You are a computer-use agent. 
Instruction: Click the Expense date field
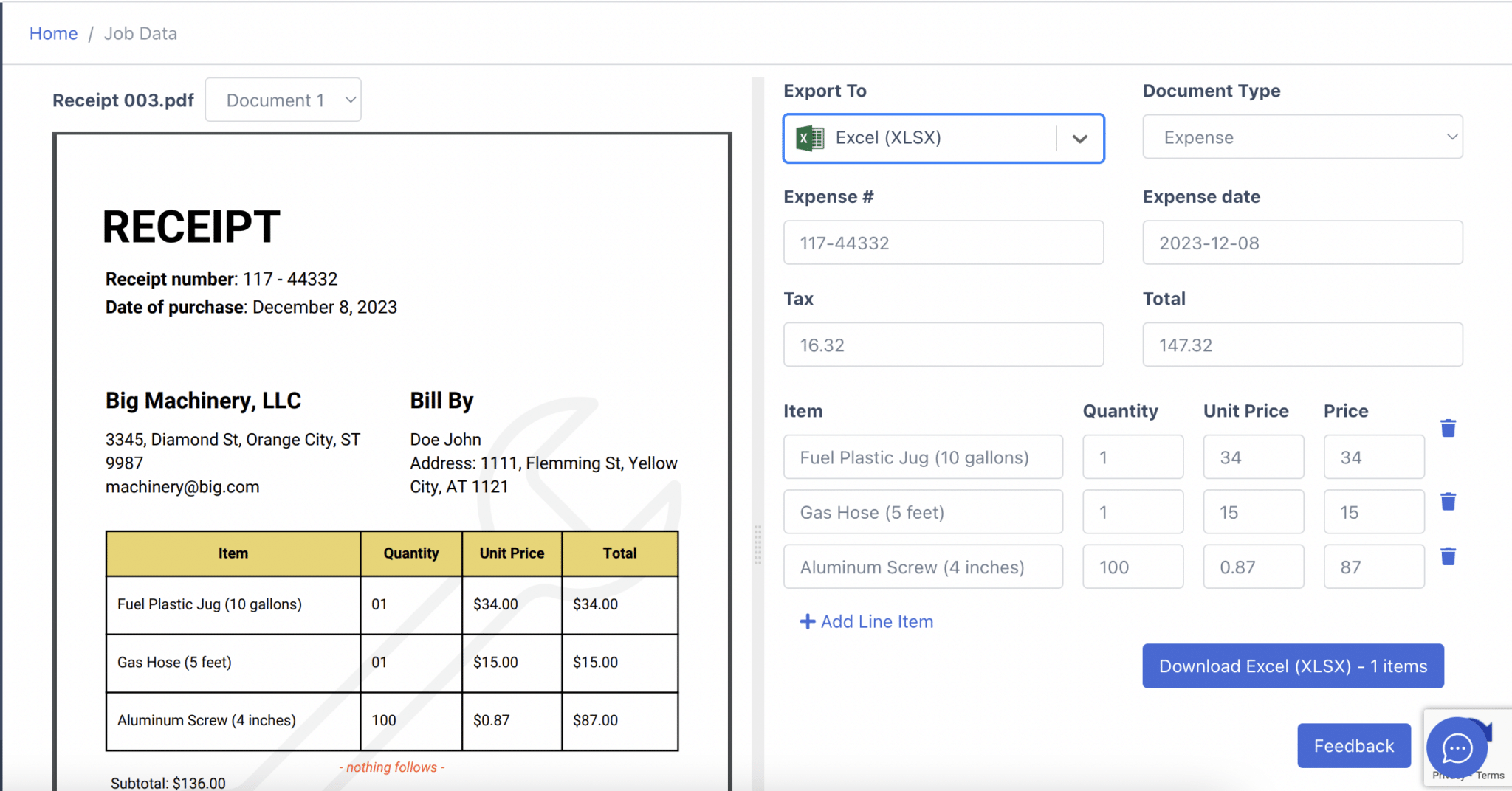pos(1302,242)
